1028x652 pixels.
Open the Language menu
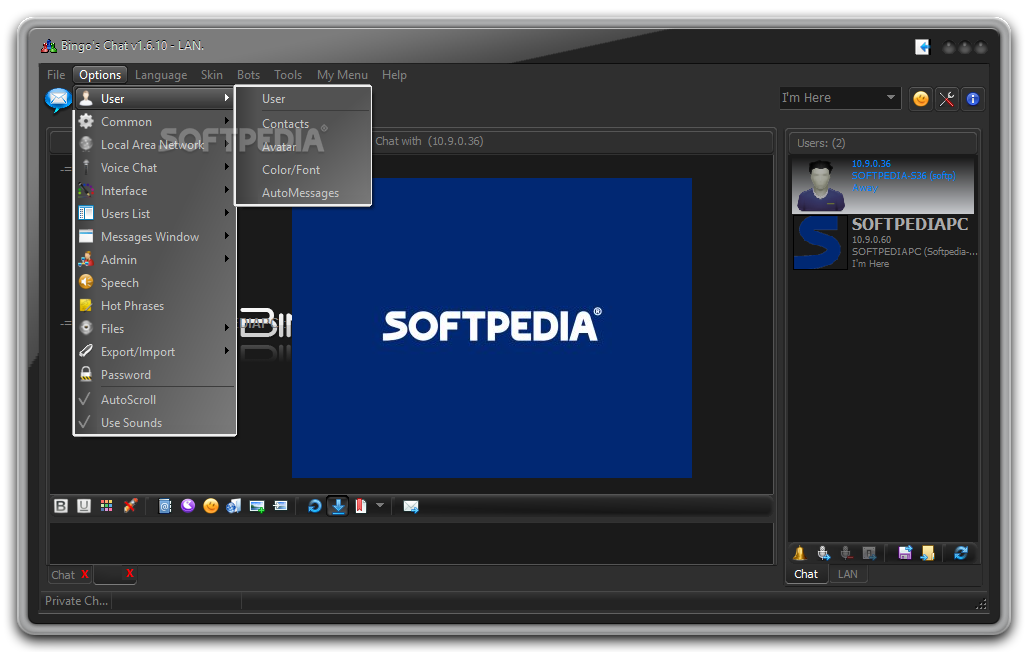tap(161, 75)
